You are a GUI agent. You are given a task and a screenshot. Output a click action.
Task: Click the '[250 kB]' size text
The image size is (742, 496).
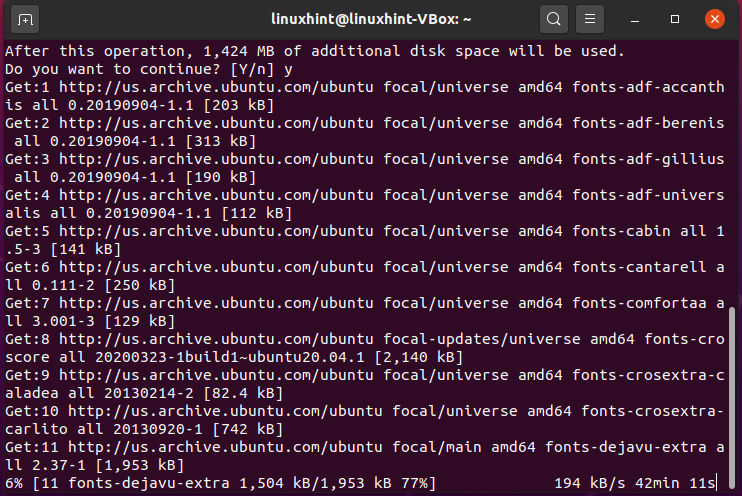[140, 285]
